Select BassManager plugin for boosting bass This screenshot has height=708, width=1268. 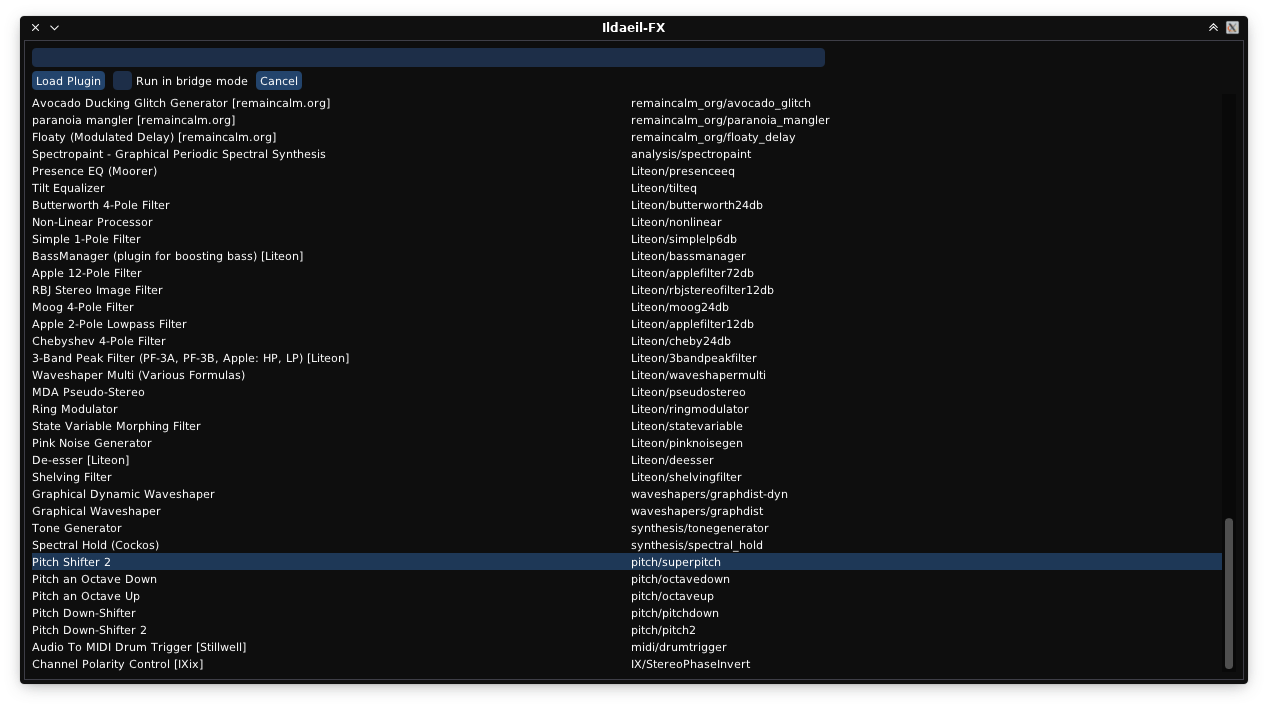(167, 256)
